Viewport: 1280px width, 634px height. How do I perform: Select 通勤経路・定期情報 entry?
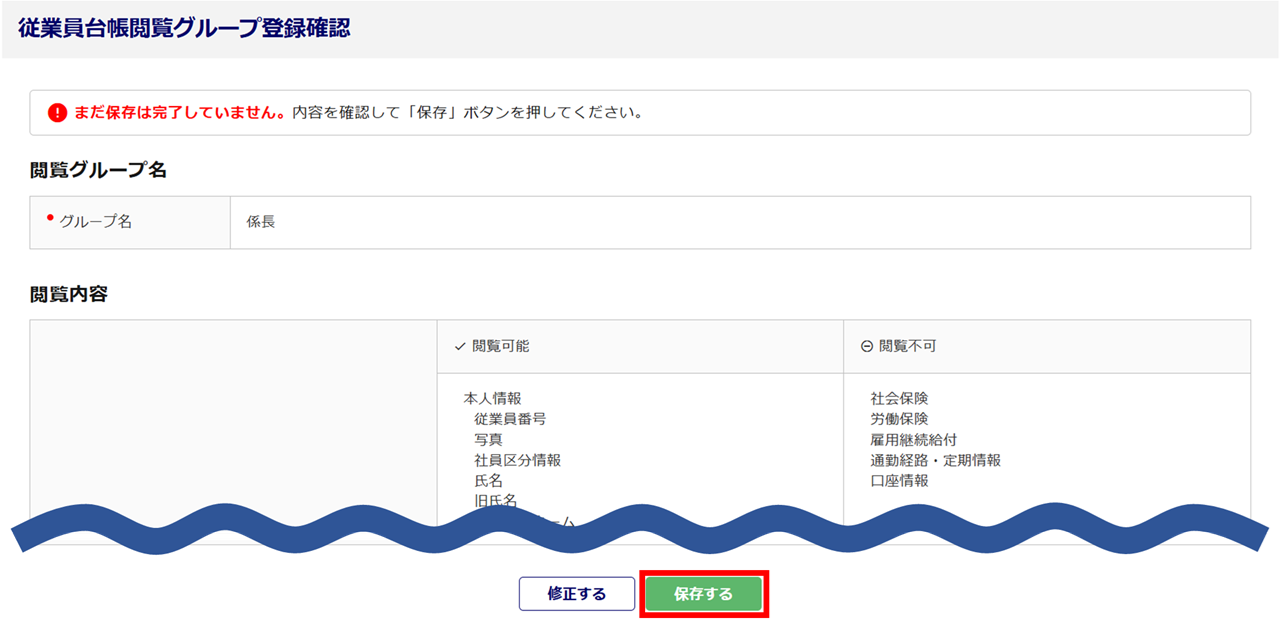click(935, 460)
